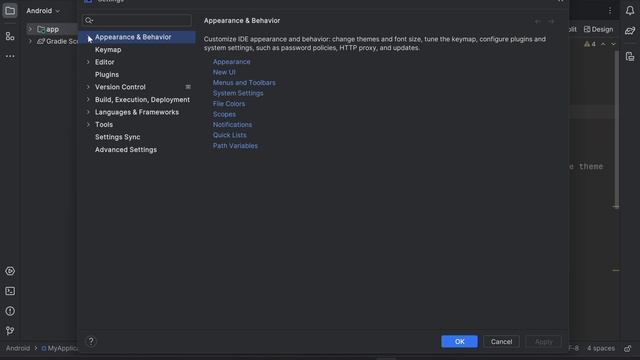The width and height of the screenshot is (640, 360).
Task: Expand the app module in project tree
Action: (30, 29)
